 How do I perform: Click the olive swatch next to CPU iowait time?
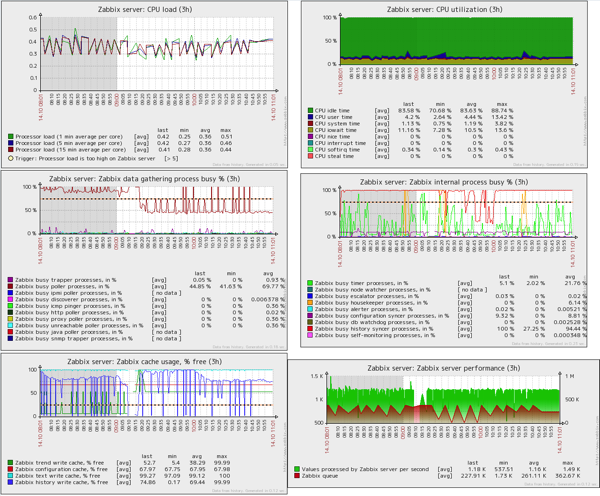tap(310, 130)
